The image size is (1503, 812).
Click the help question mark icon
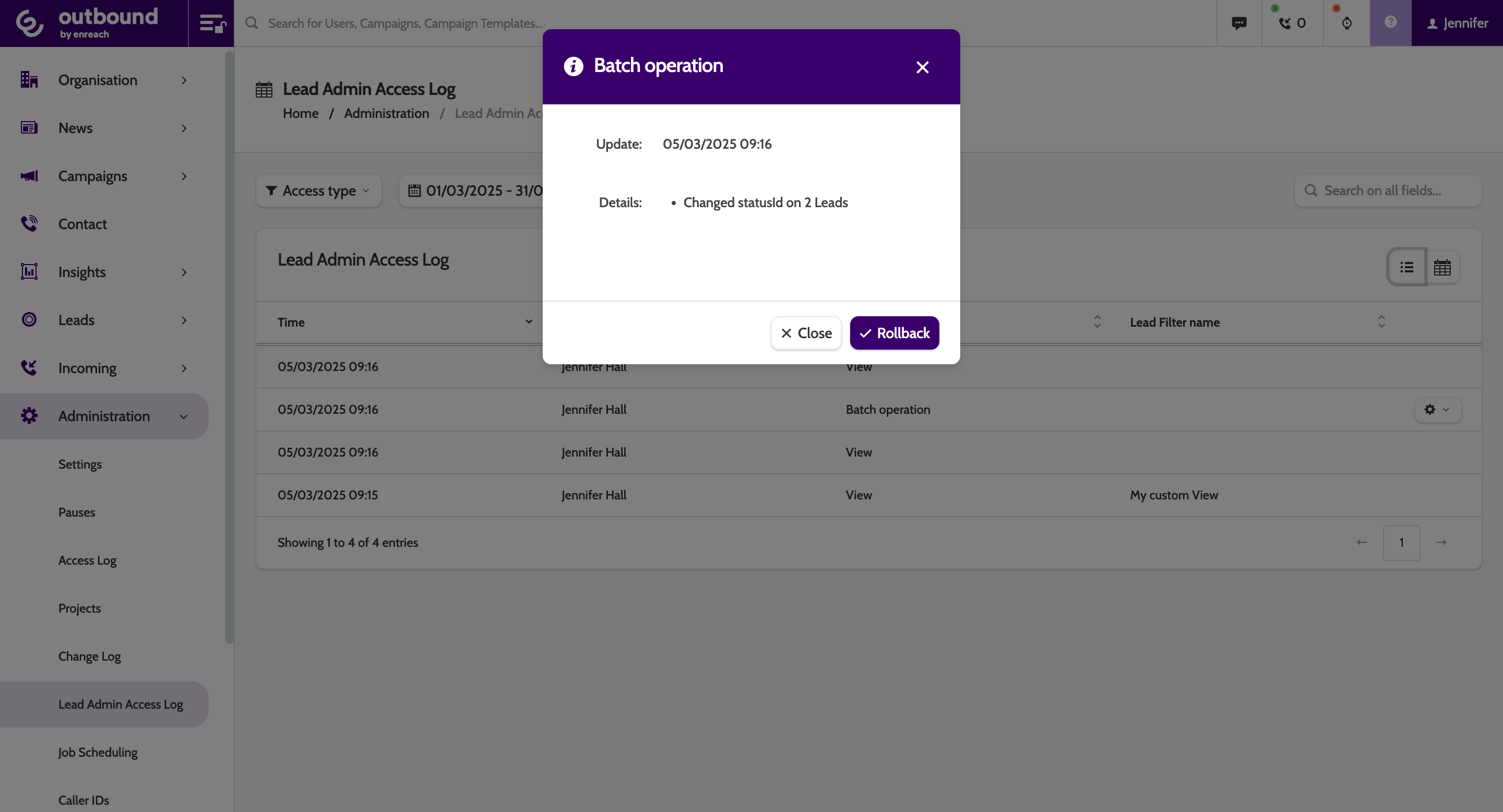(1390, 23)
